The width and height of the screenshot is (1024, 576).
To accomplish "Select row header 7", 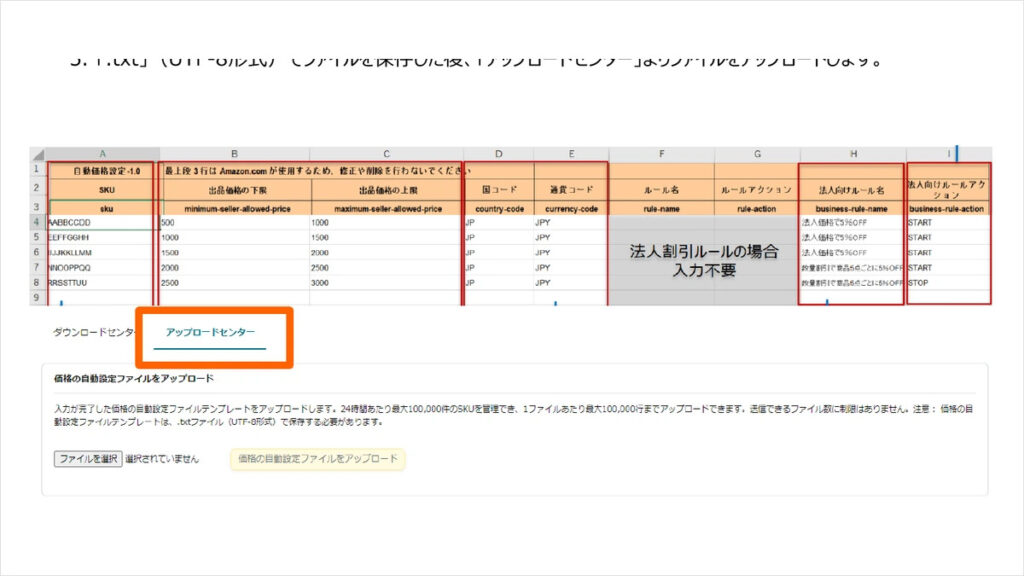I will (x=37, y=268).
